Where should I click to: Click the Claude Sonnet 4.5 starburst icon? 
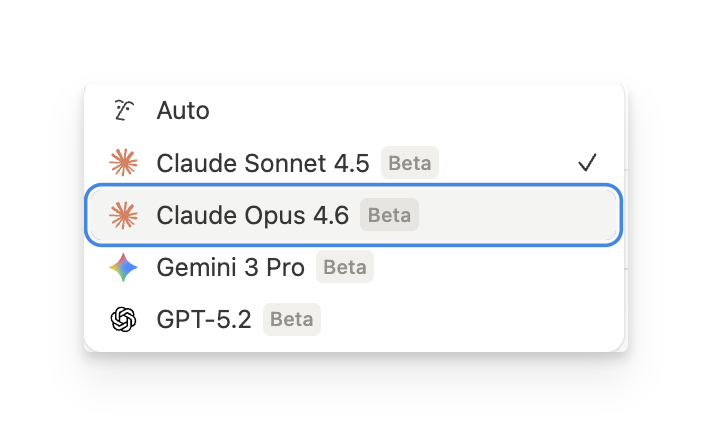(x=123, y=163)
